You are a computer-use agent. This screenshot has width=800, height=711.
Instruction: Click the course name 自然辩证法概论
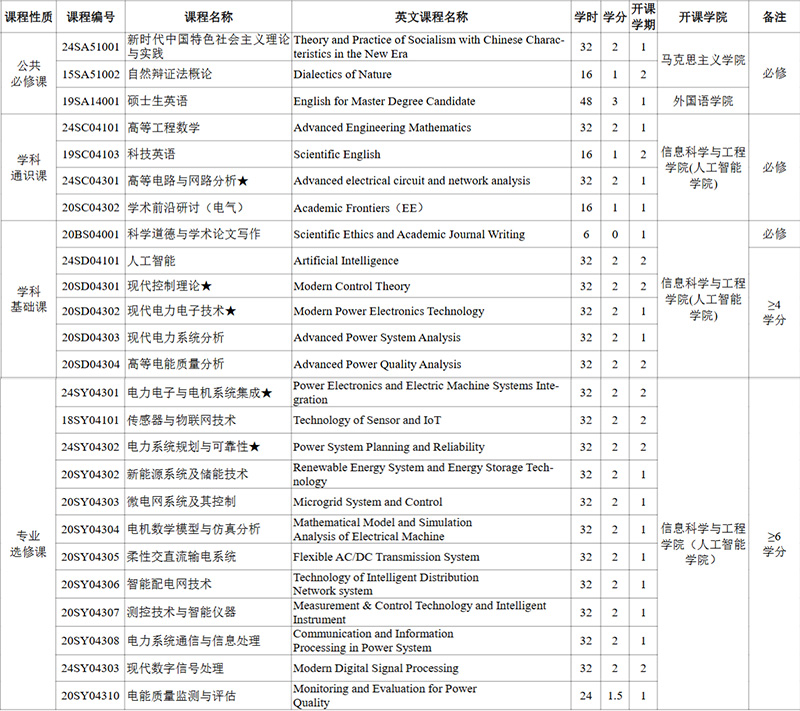169,74
